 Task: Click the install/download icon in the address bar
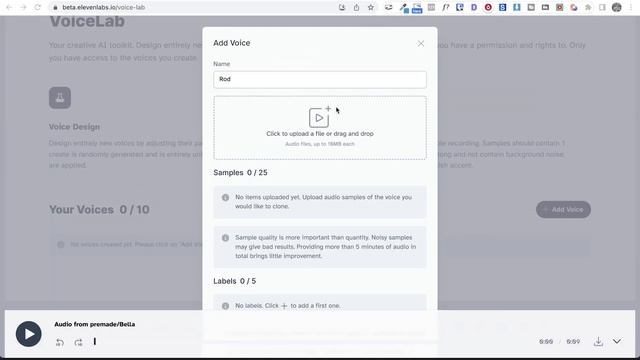click(342, 7)
